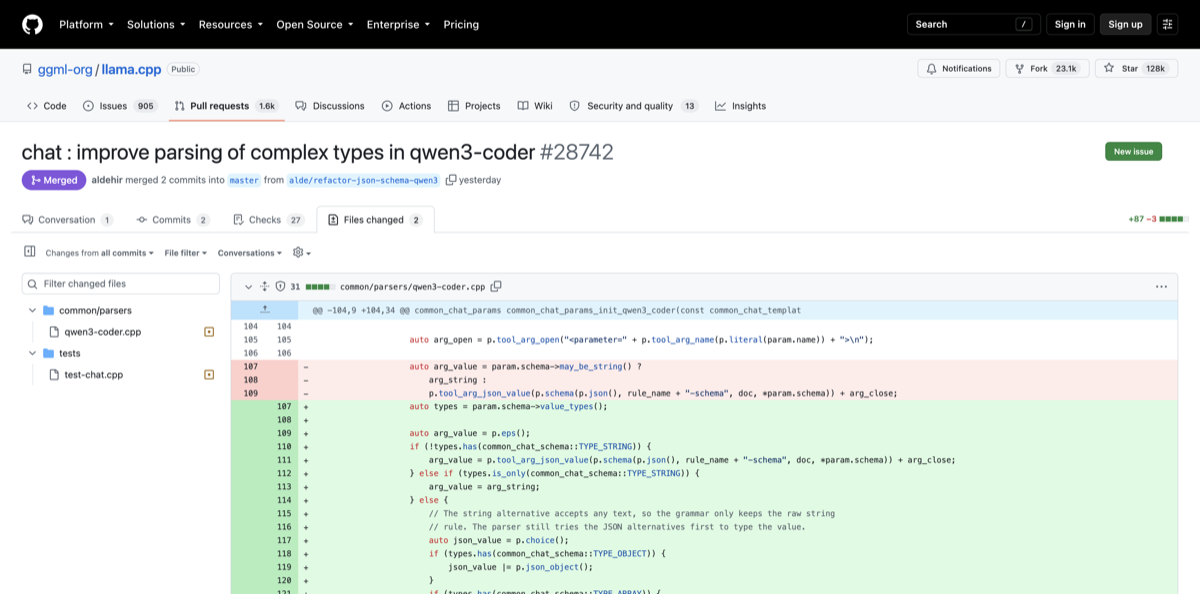Viewport: 1200px width, 594px height.
Task: Open the Changes from all commits dropdown
Action: 99,253
